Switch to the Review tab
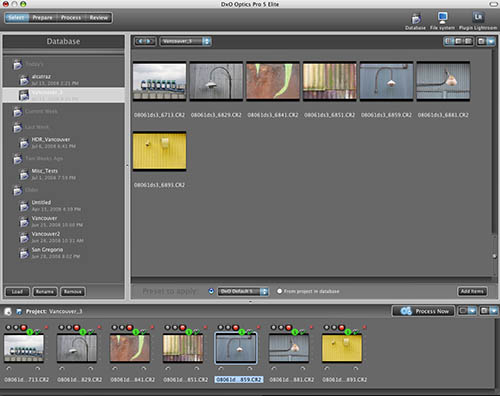The width and height of the screenshot is (500, 396). point(99,18)
